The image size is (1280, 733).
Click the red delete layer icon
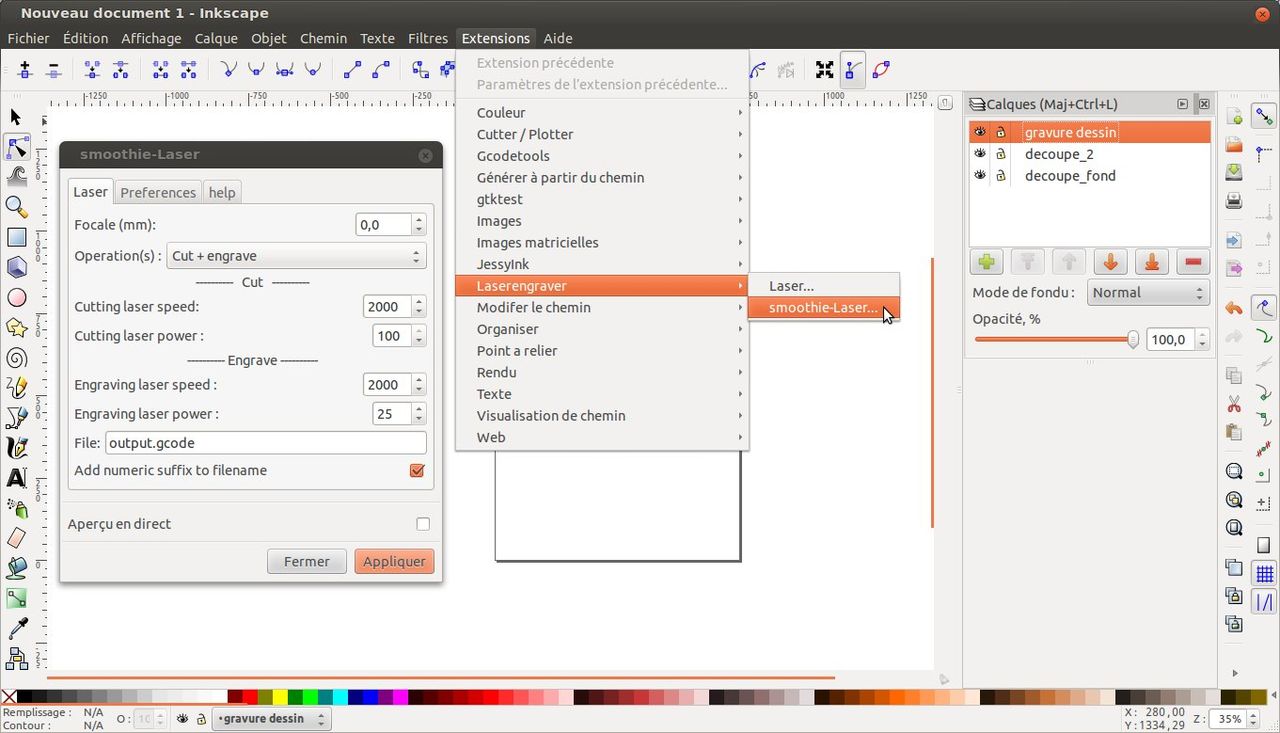[x=1192, y=262]
